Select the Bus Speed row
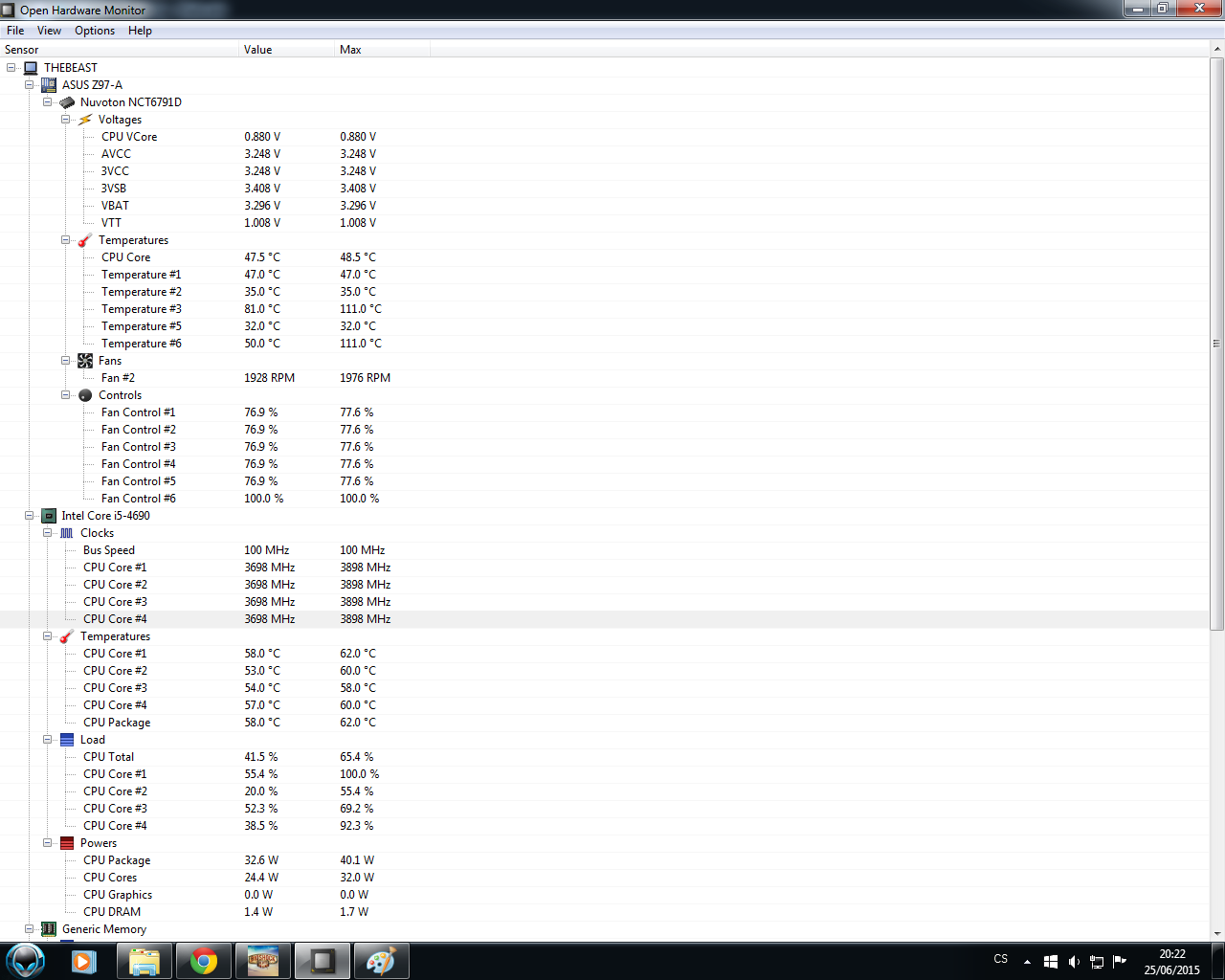 coord(605,550)
